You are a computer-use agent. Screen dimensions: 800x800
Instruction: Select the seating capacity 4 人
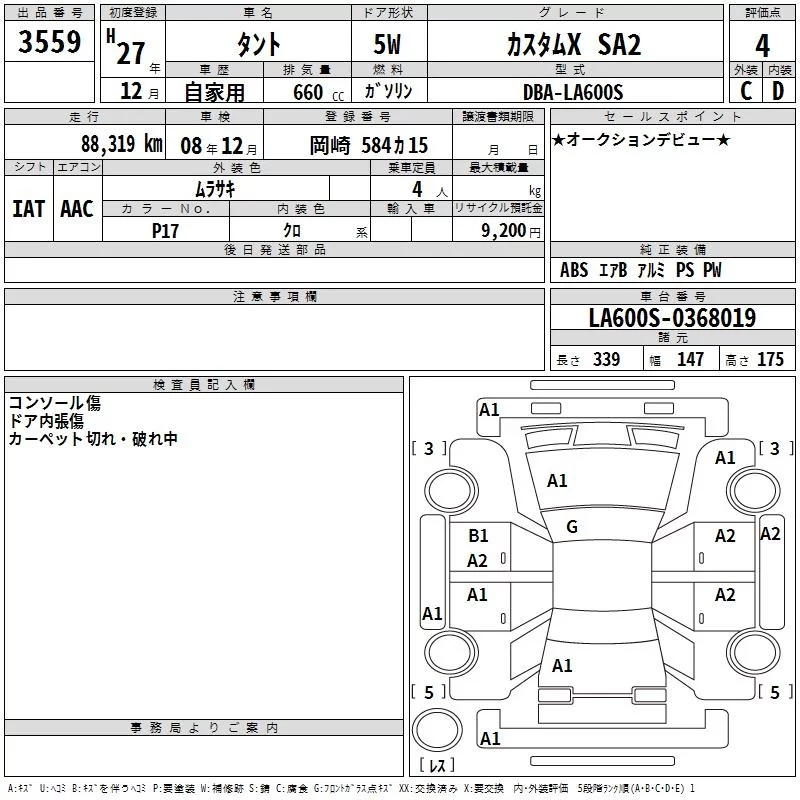[x=429, y=189]
